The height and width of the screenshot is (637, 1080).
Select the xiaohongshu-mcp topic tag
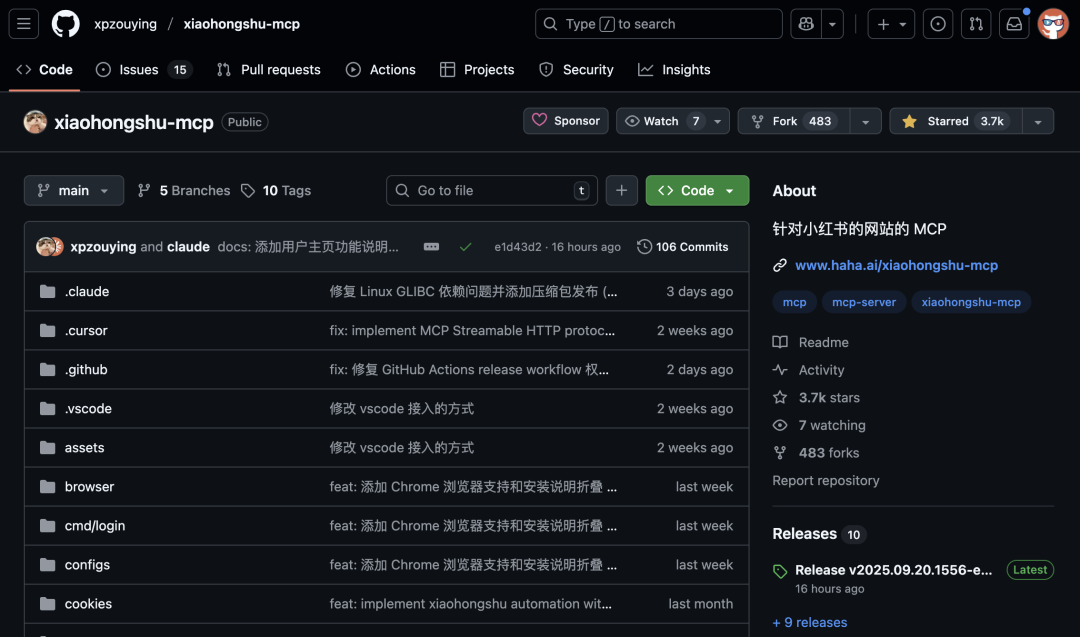tap(971, 302)
